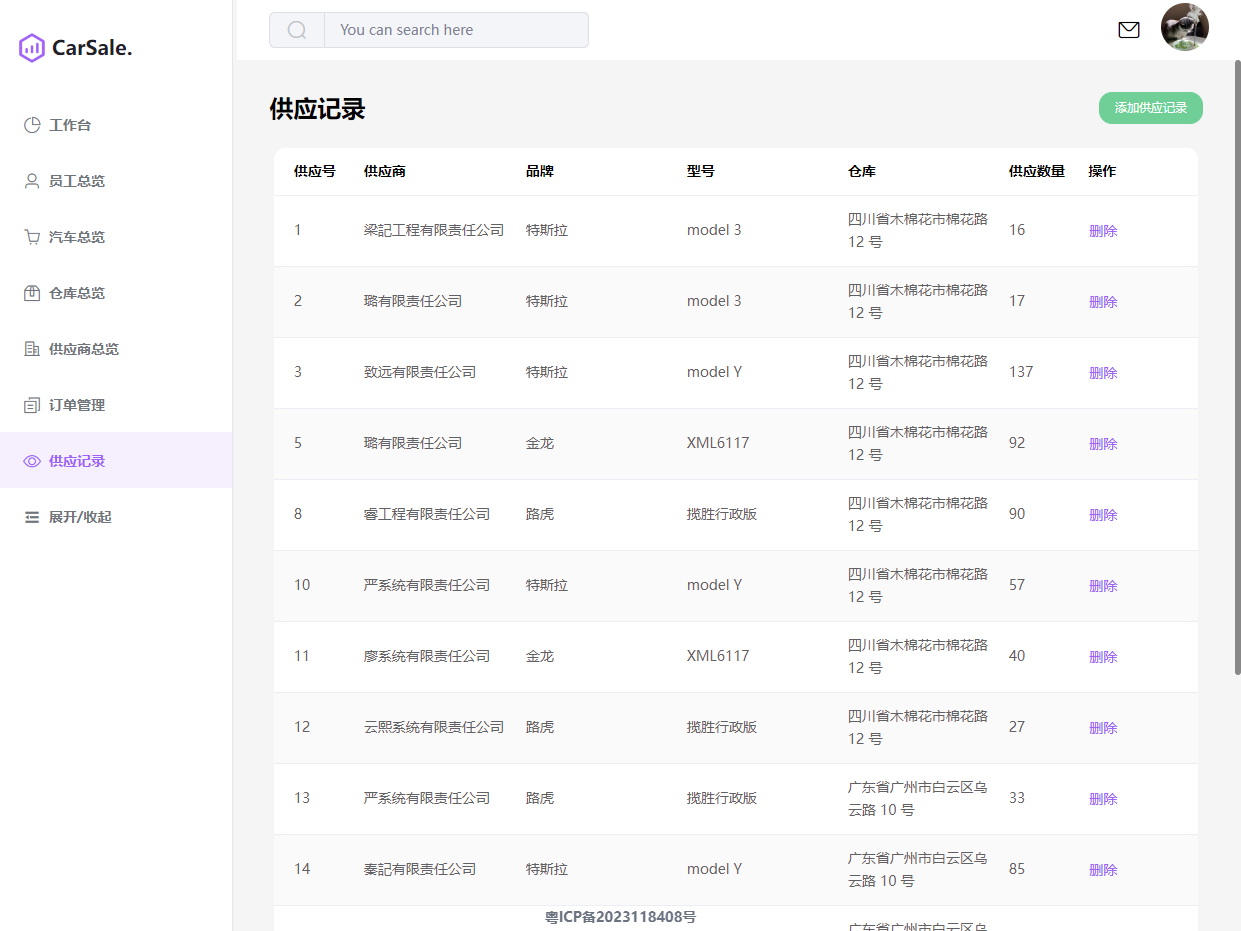Click the 仓库 column header

[x=862, y=172]
